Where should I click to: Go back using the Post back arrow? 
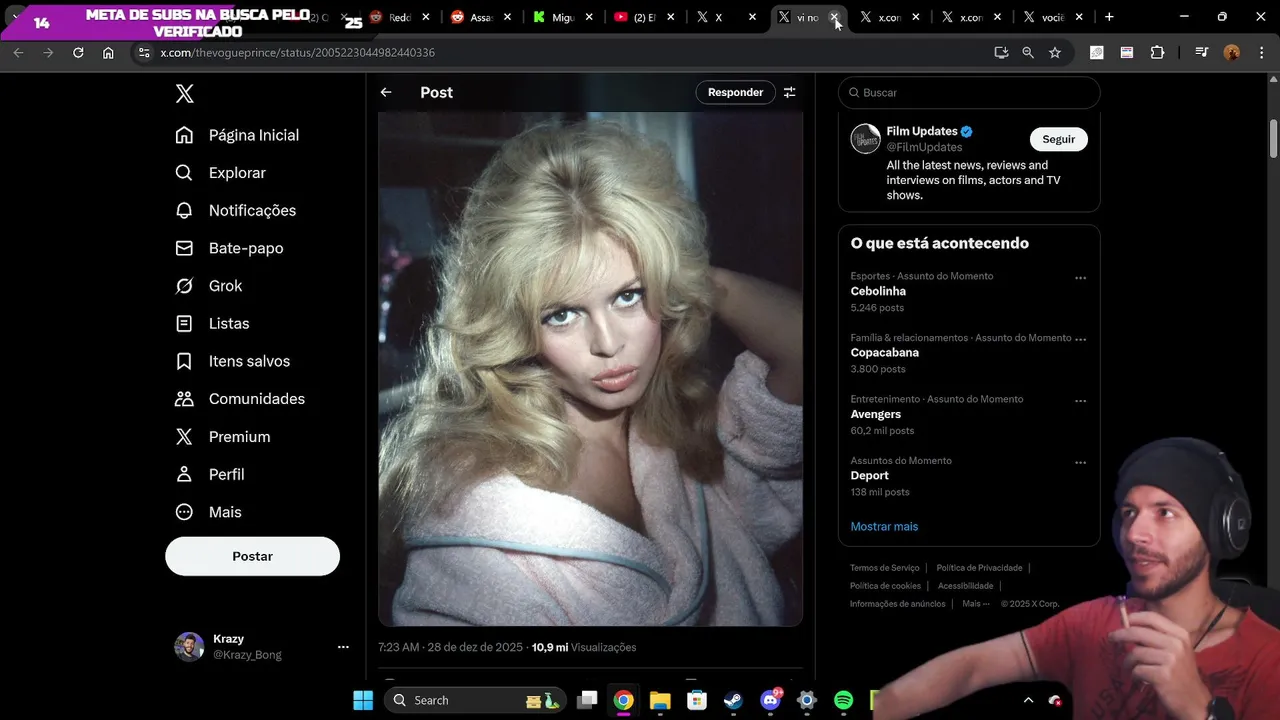[386, 92]
